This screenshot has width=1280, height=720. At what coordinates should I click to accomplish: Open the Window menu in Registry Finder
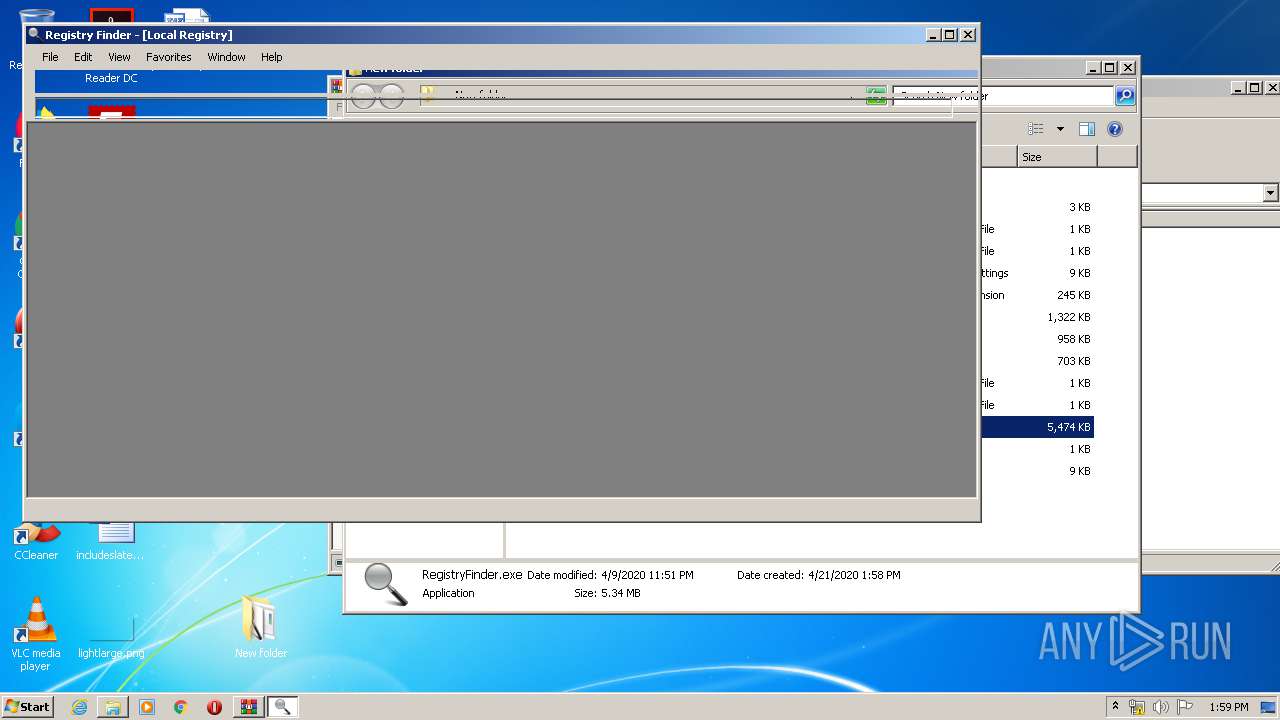(x=226, y=57)
